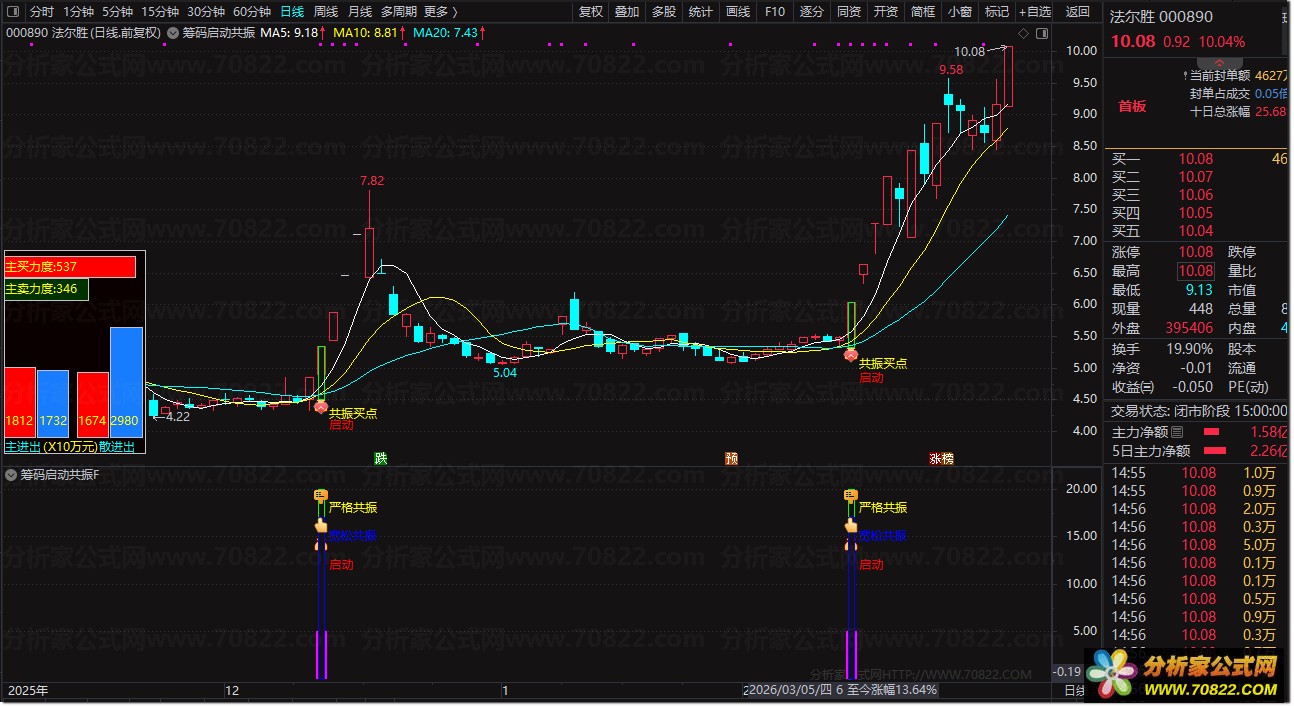Click the orange 预 marker on chart

click(x=732, y=459)
